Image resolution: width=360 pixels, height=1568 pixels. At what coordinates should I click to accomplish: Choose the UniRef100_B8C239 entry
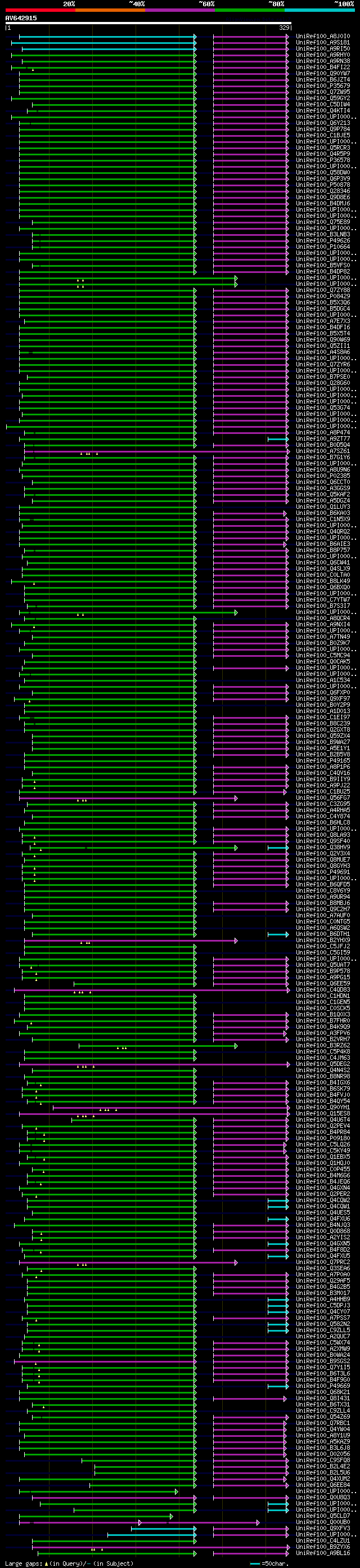323,723
